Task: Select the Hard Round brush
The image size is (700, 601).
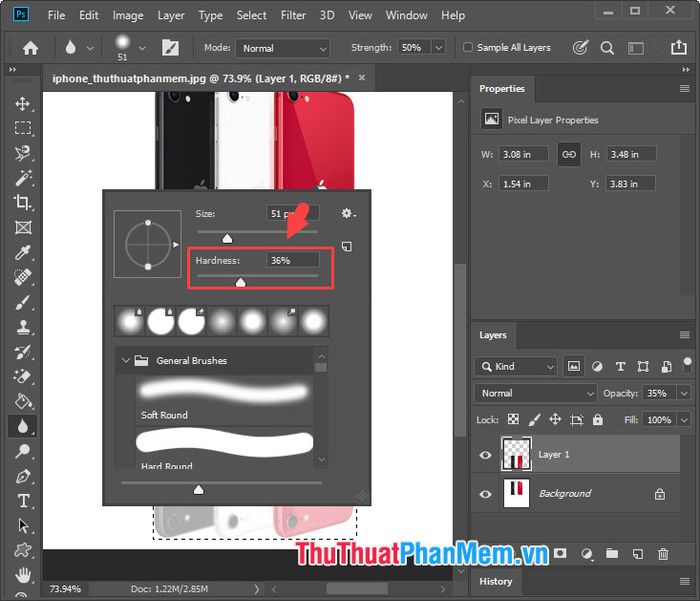Action: 225,448
